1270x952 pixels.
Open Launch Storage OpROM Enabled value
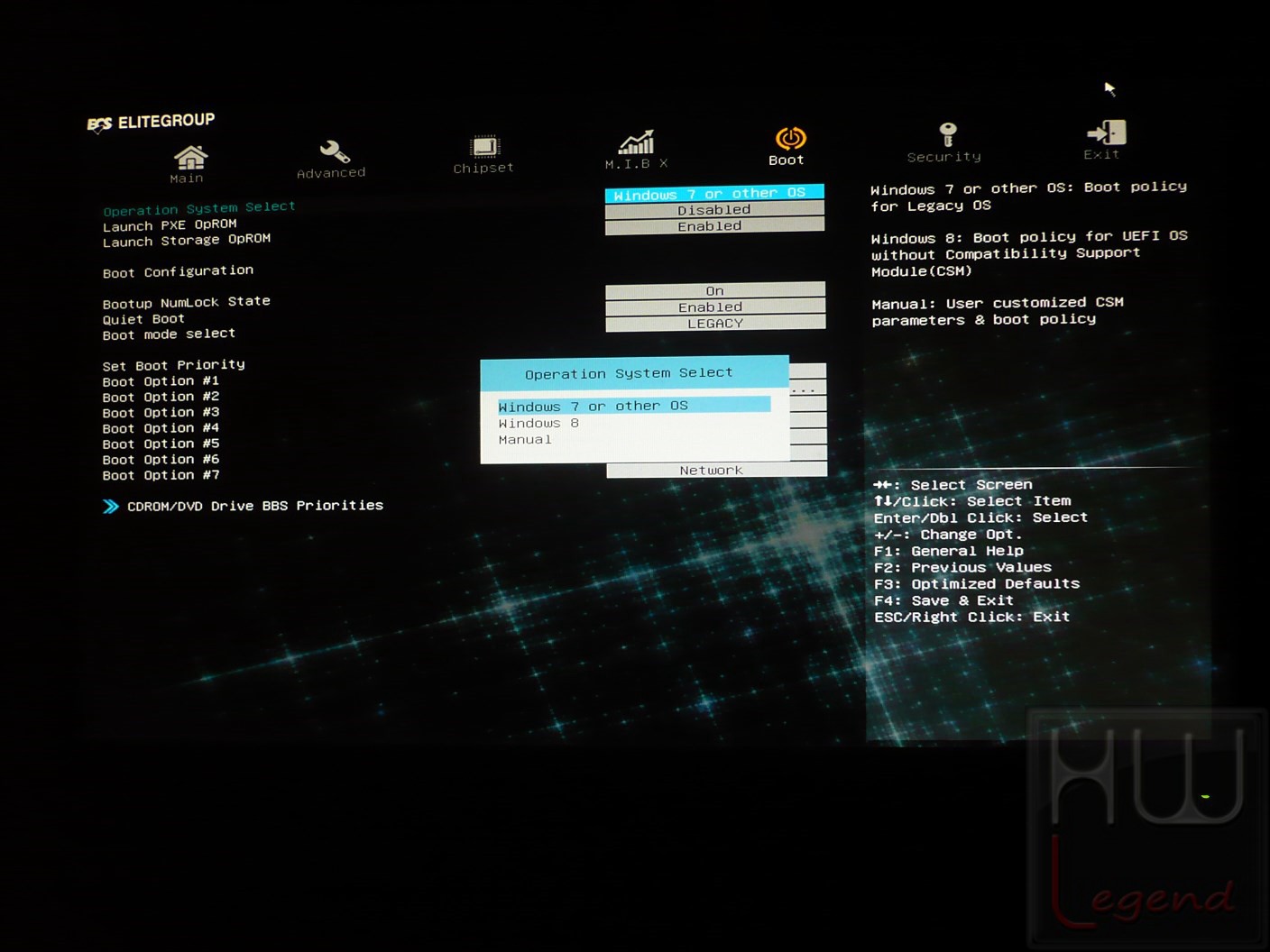coord(714,226)
